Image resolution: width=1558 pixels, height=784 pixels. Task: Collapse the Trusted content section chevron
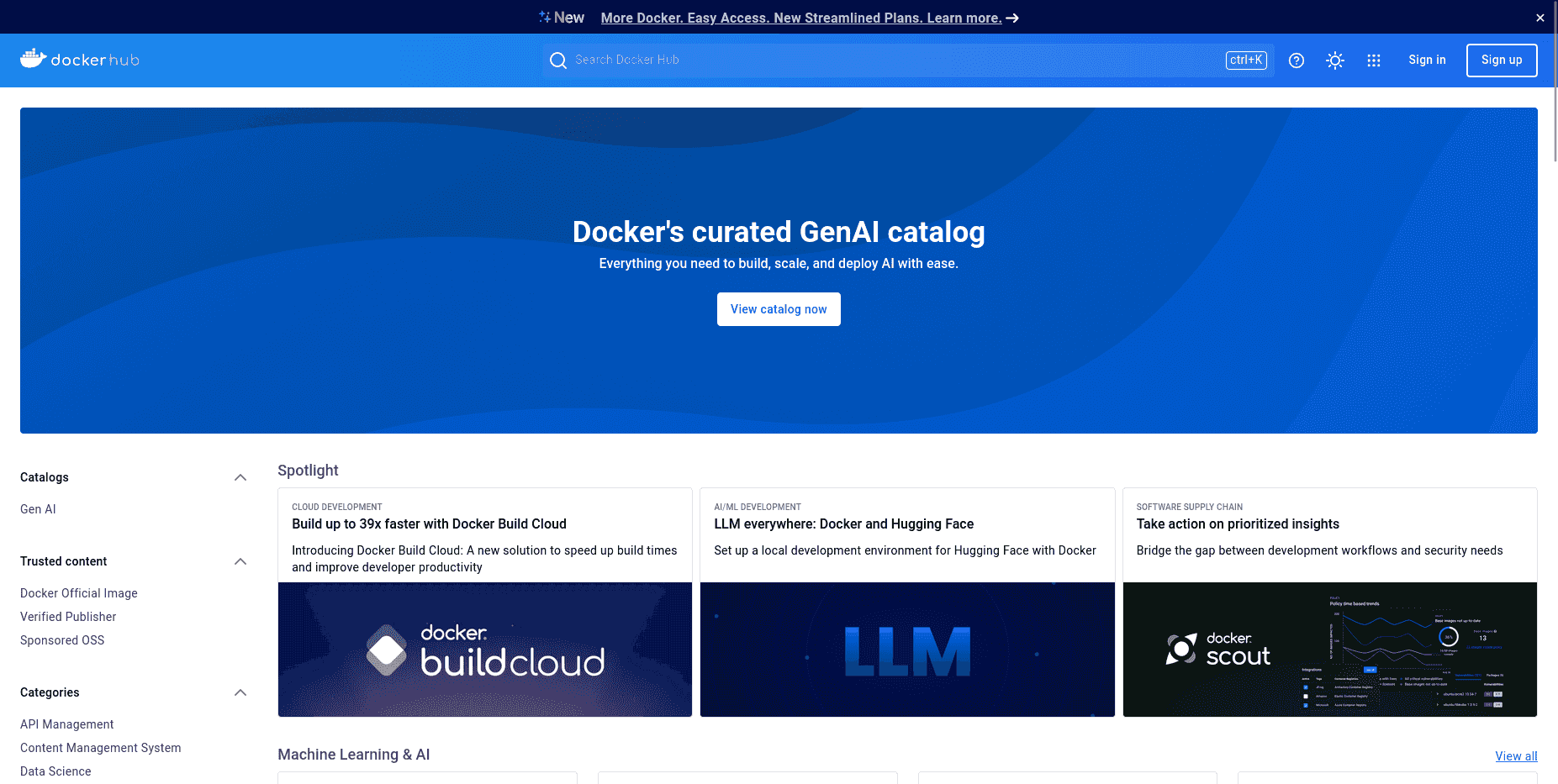pyautogui.click(x=240, y=561)
